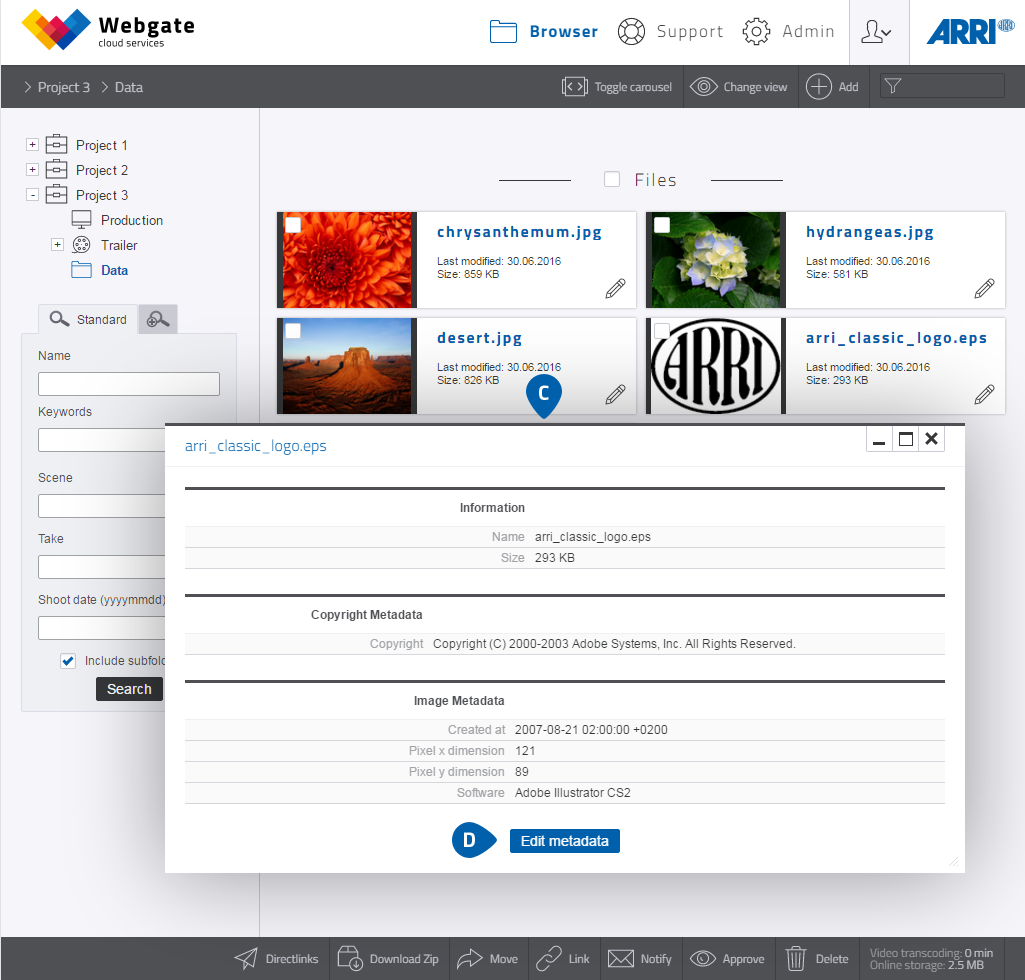This screenshot has height=980, width=1025.
Task: Click the Keywords search field
Action: [x=102, y=440]
